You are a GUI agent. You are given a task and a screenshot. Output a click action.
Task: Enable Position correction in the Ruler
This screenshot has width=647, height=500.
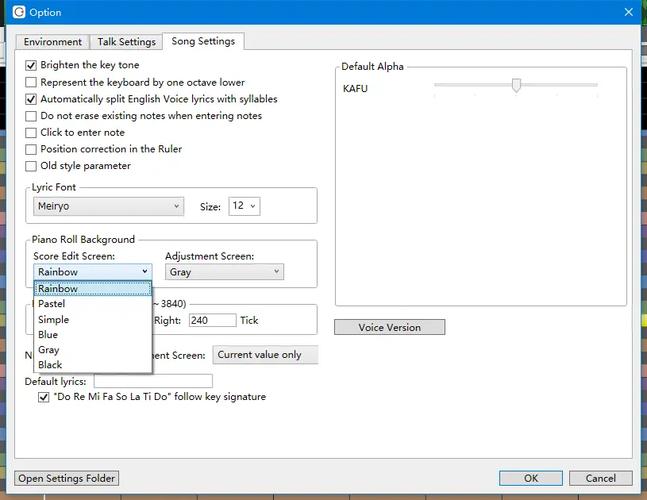31,149
